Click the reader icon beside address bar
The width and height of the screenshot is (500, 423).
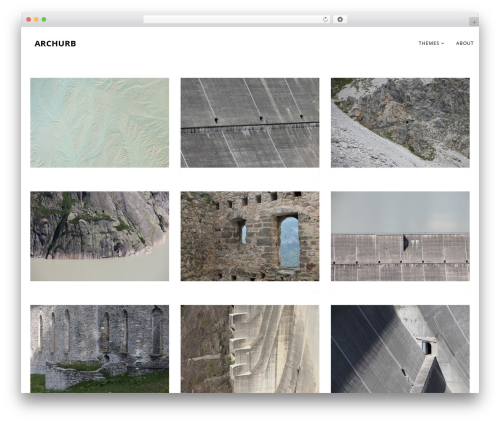click(340, 20)
